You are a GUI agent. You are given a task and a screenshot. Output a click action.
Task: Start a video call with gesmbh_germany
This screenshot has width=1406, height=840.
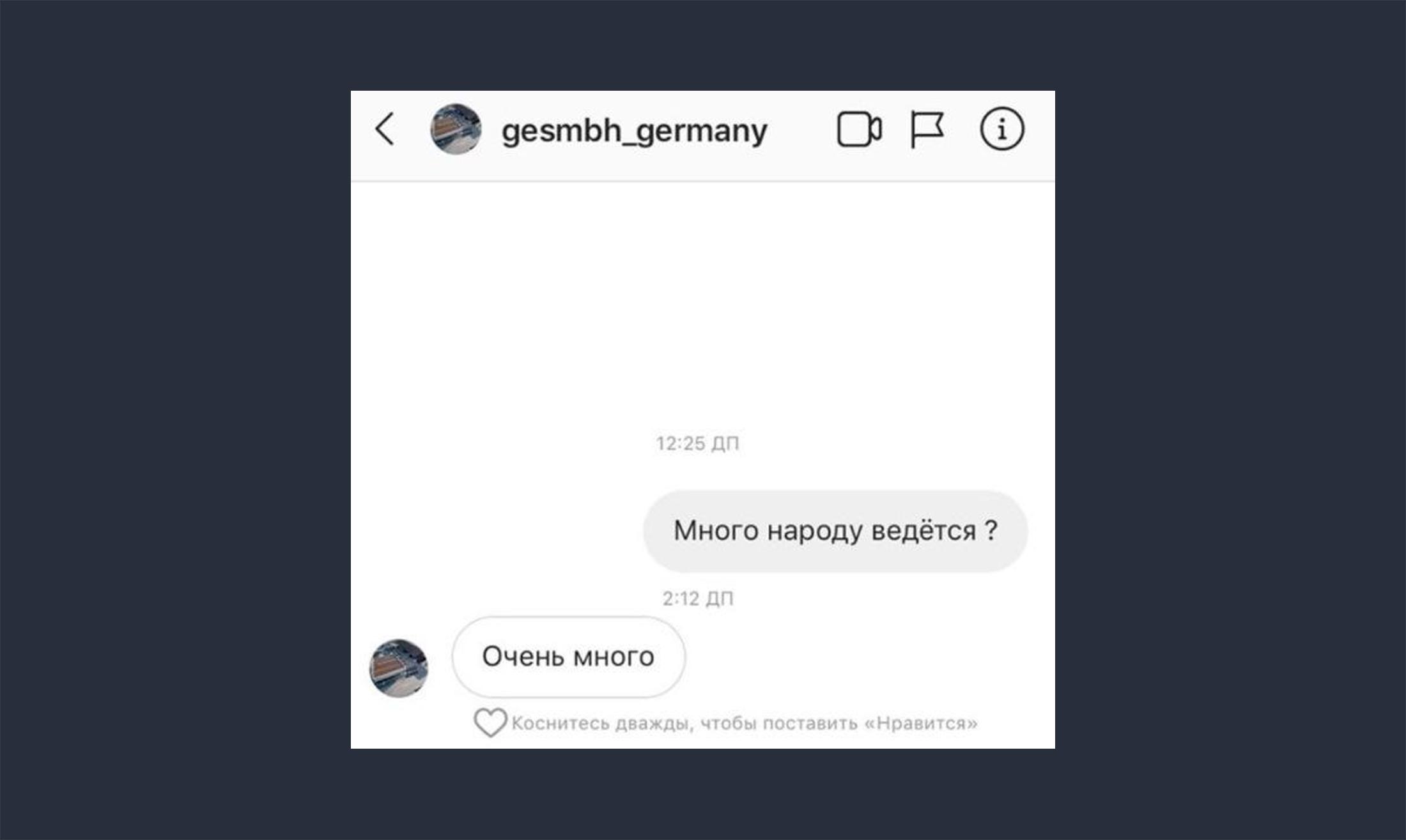(860, 130)
